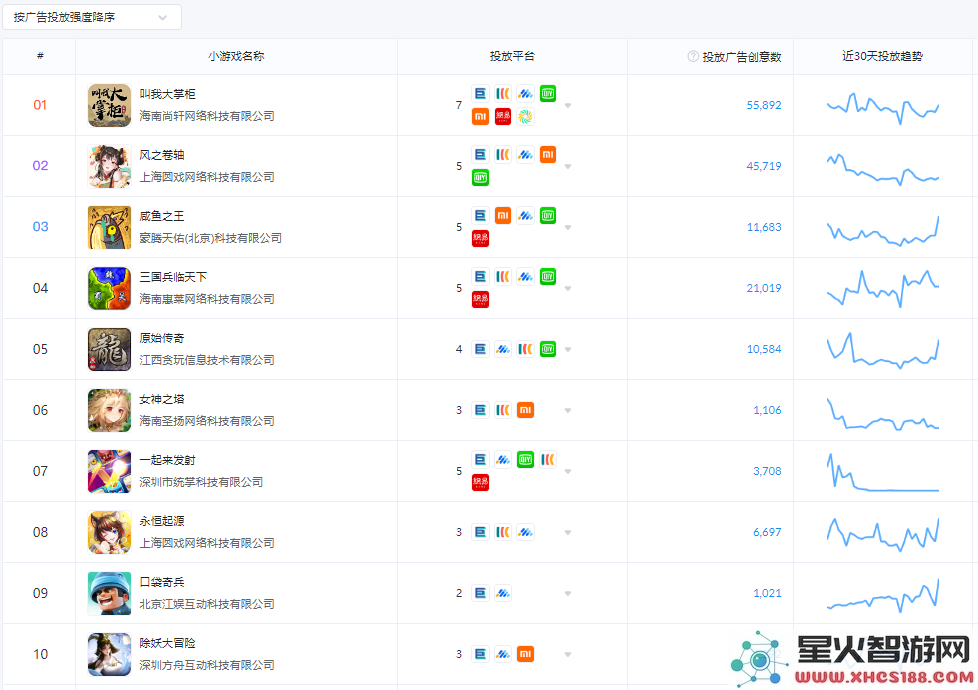The height and width of the screenshot is (690, 978).
Task: Click the colorful bars icon in 原始传奇 row
Action: (525, 349)
